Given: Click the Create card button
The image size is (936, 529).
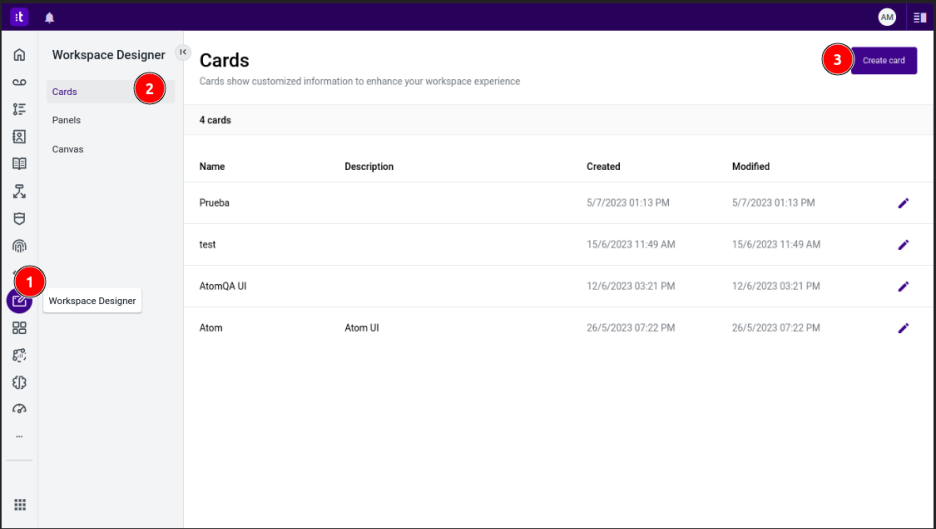Looking at the screenshot, I should point(883,60).
